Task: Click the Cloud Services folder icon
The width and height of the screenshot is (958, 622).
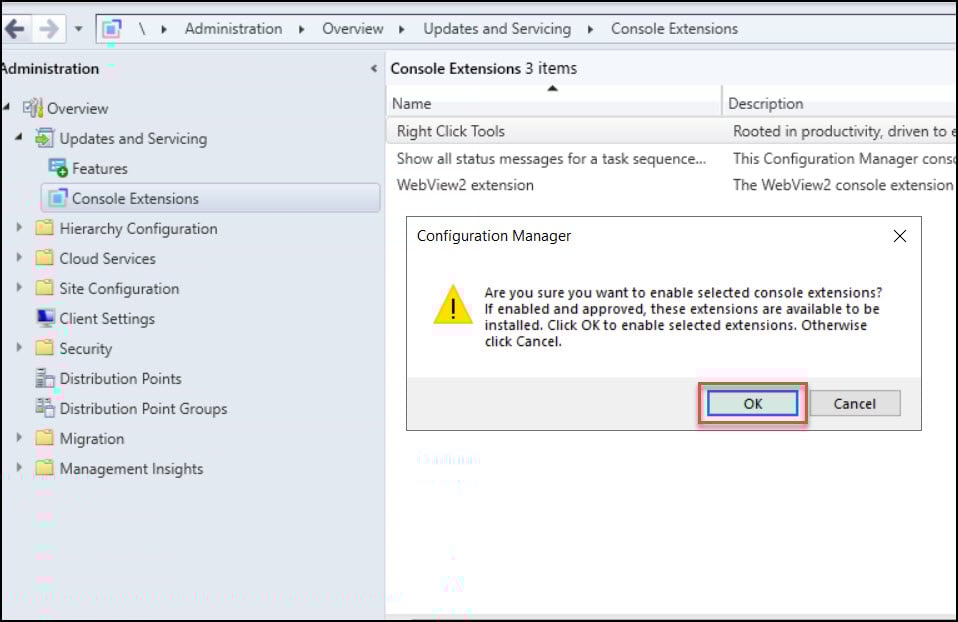Action: pos(45,258)
